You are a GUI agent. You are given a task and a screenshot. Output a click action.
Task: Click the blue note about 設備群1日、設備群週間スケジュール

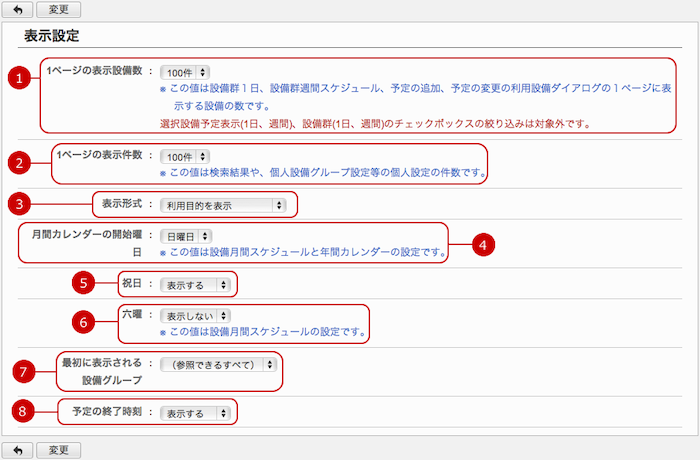point(416,97)
